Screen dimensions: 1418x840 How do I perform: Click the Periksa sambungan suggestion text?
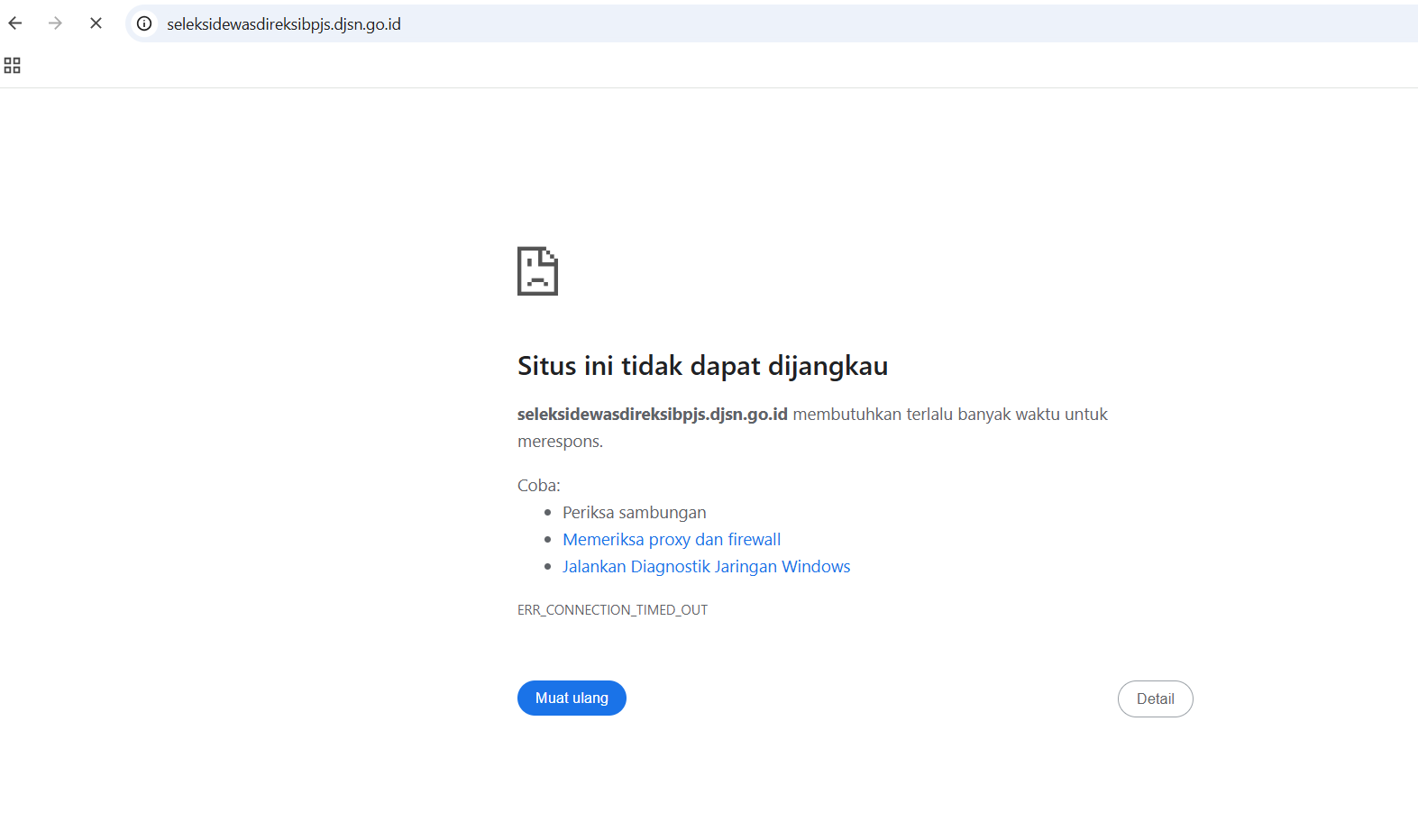coord(634,513)
